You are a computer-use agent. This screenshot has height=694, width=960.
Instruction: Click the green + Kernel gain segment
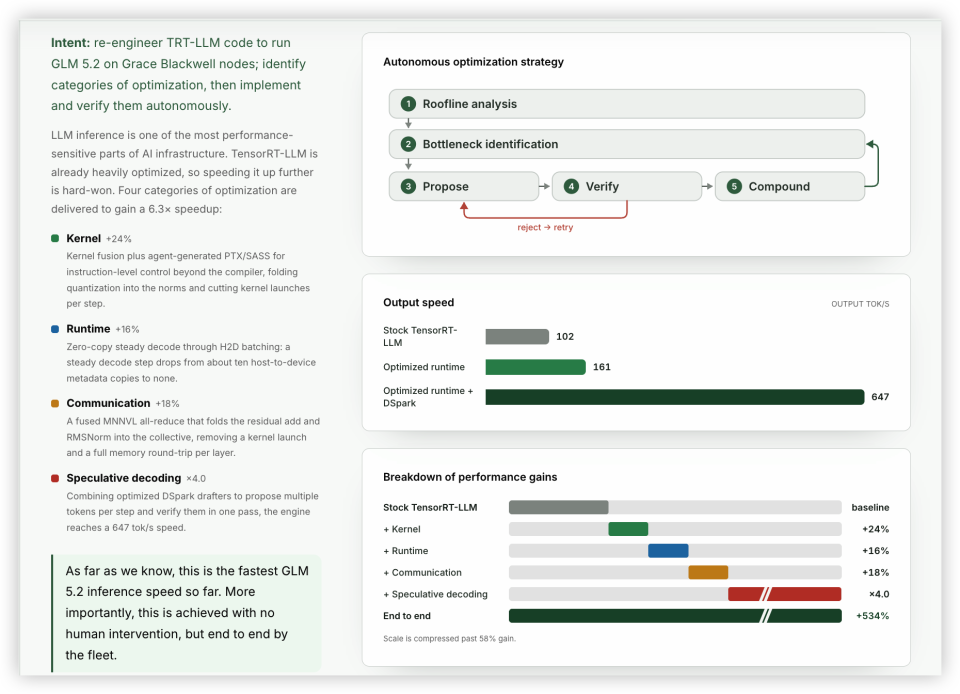[x=628, y=529]
